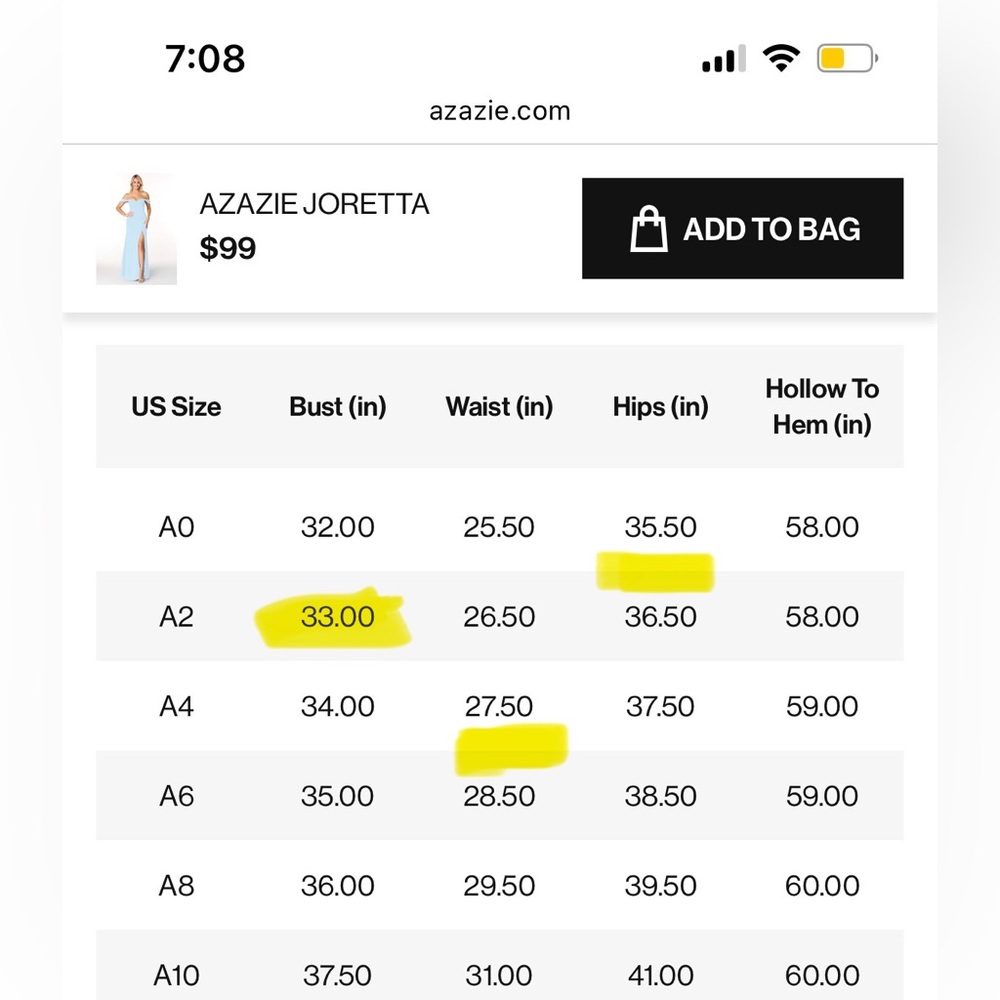Tap the azazie.com address bar
The height and width of the screenshot is (1000, 1000).
tap(499, 111)
